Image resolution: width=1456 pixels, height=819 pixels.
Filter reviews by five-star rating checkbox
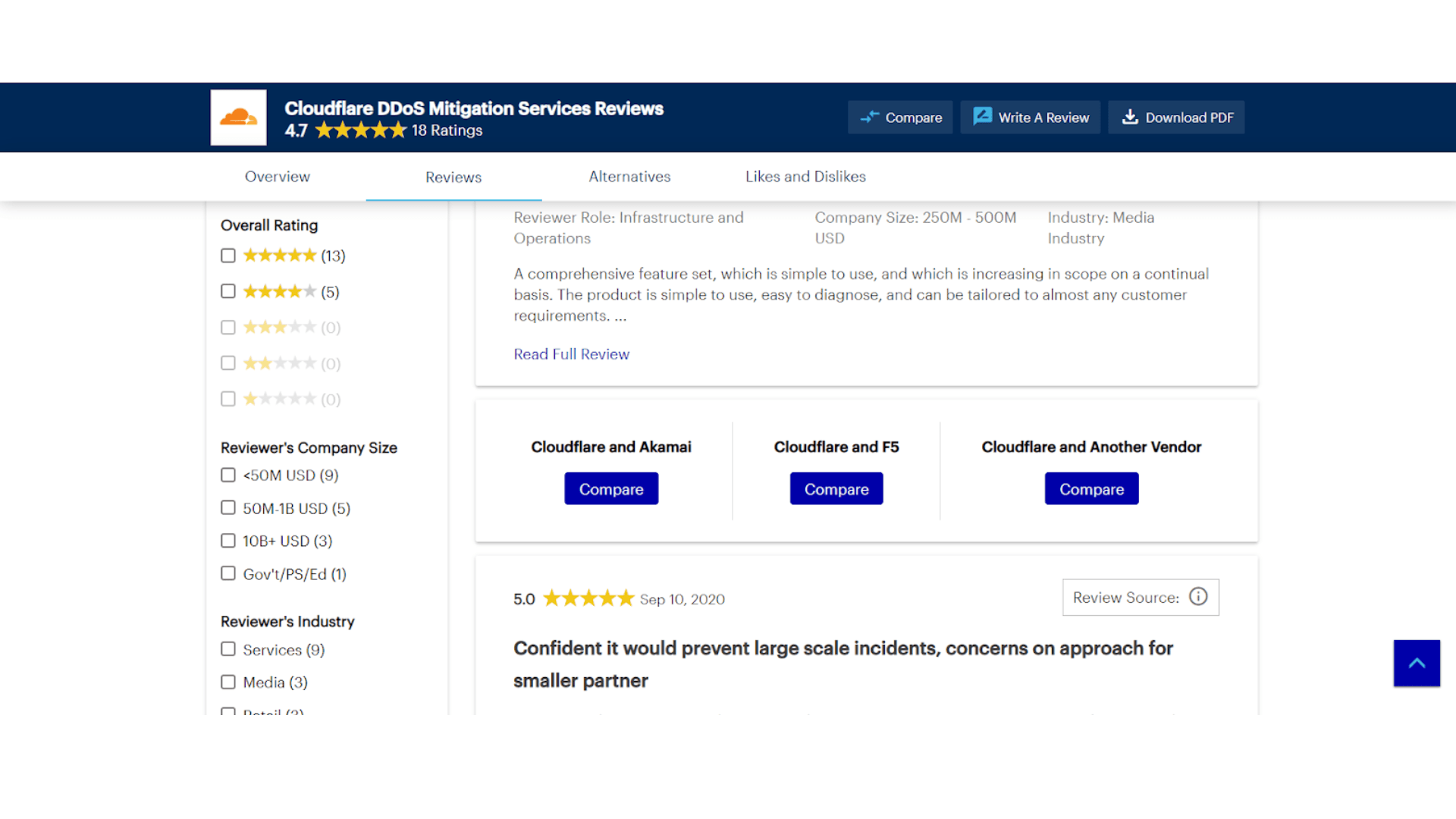pos(228,256)
